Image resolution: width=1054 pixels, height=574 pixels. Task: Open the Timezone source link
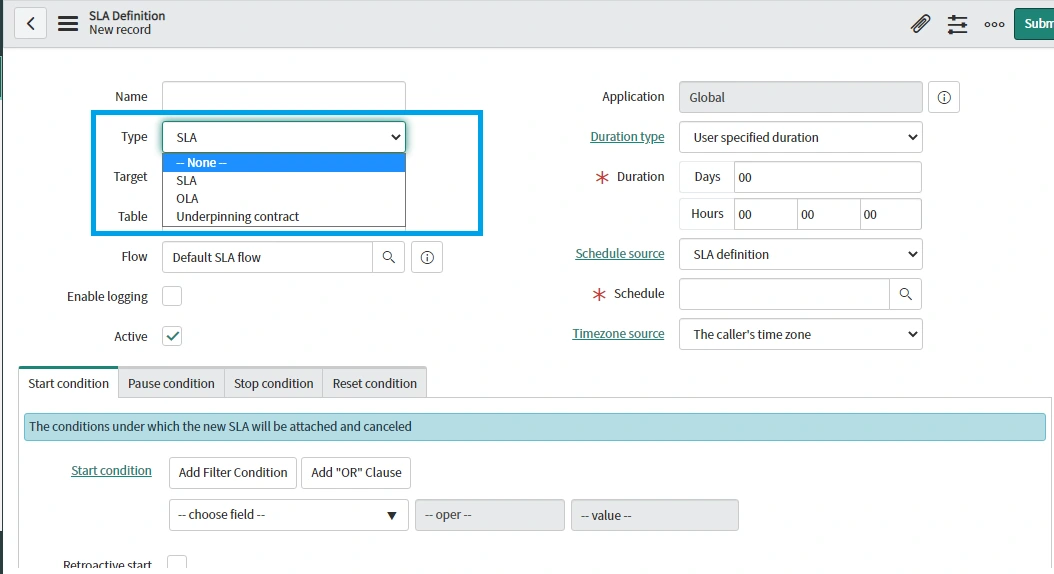point(618,333)
